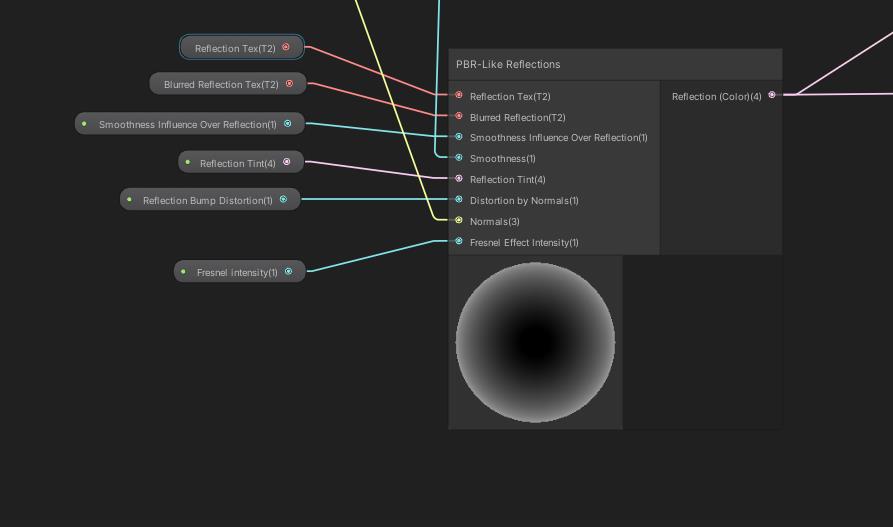Image resolution: width=893 pixels, height=527 pixels.
Task: Click Reflection Tint(4) property node output port
Action: 286,162
